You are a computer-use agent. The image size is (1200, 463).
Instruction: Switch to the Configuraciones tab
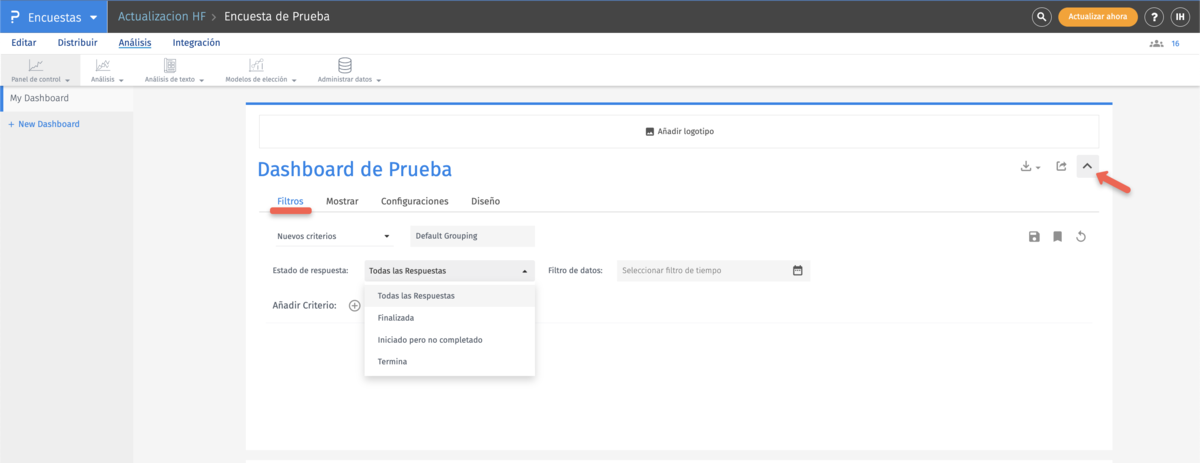pos(414,201)
